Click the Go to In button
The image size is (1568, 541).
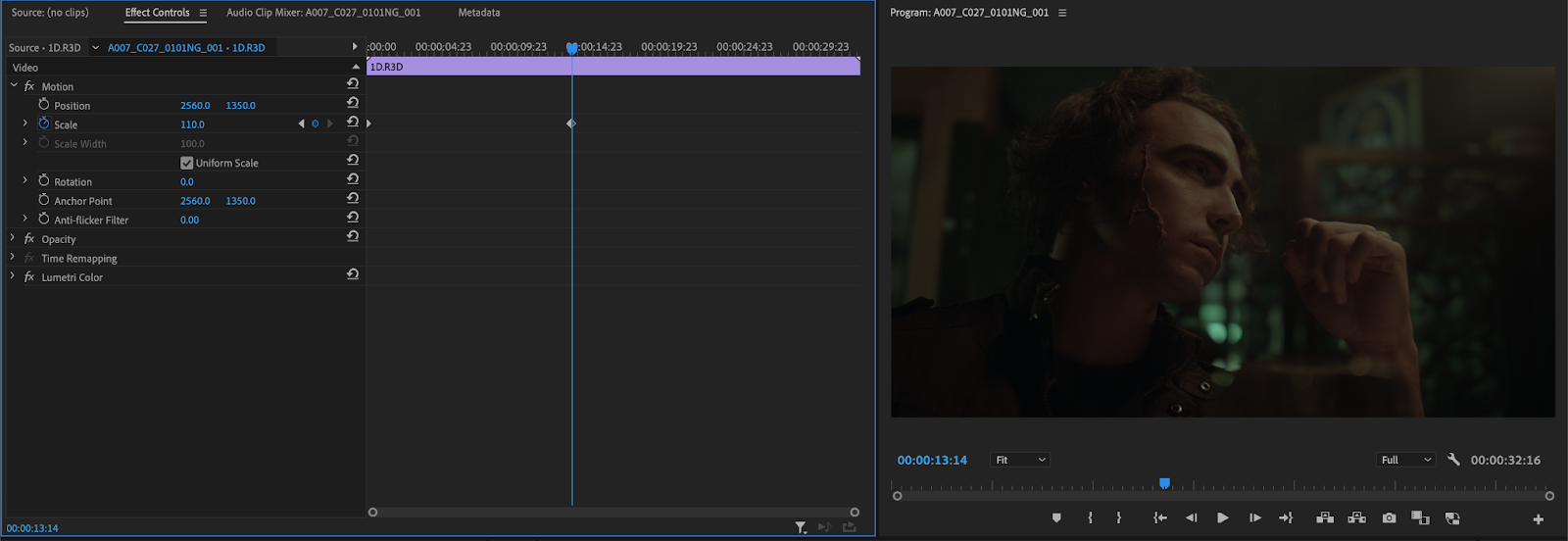1160,518
